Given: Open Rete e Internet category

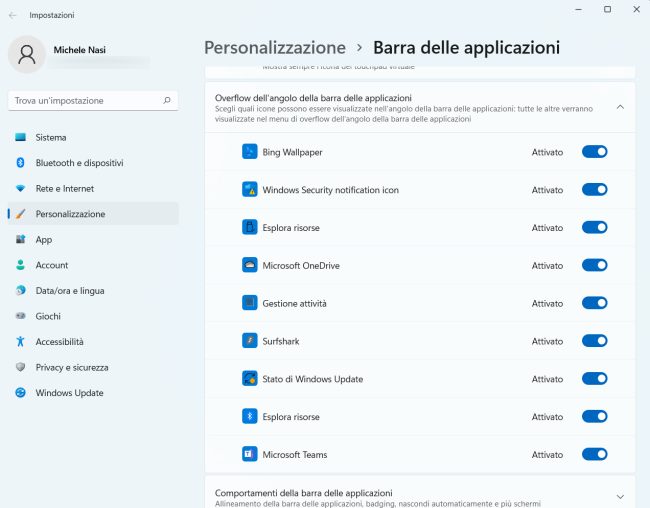Looking at the screenshot, I should 93,188.
